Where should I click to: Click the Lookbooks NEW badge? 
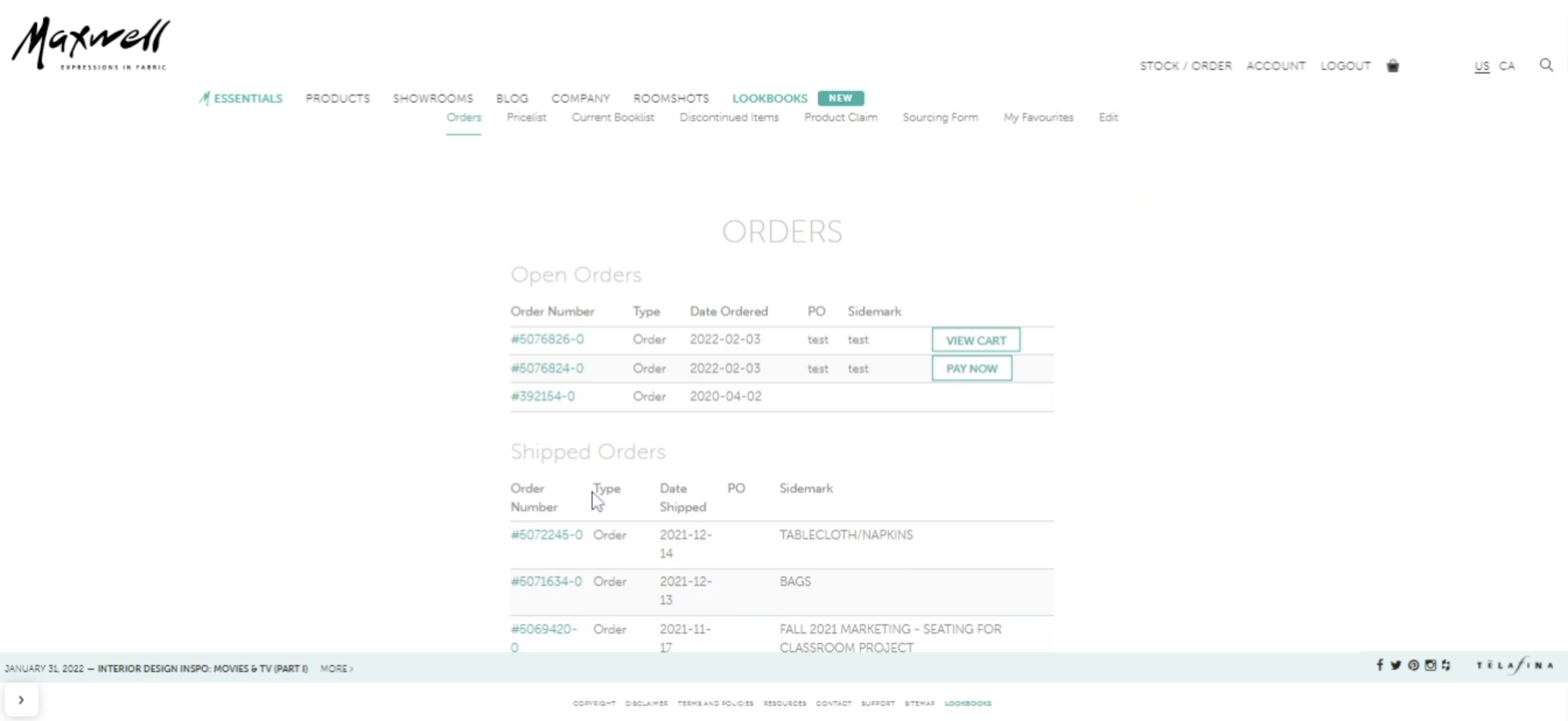tap(840, 98)
